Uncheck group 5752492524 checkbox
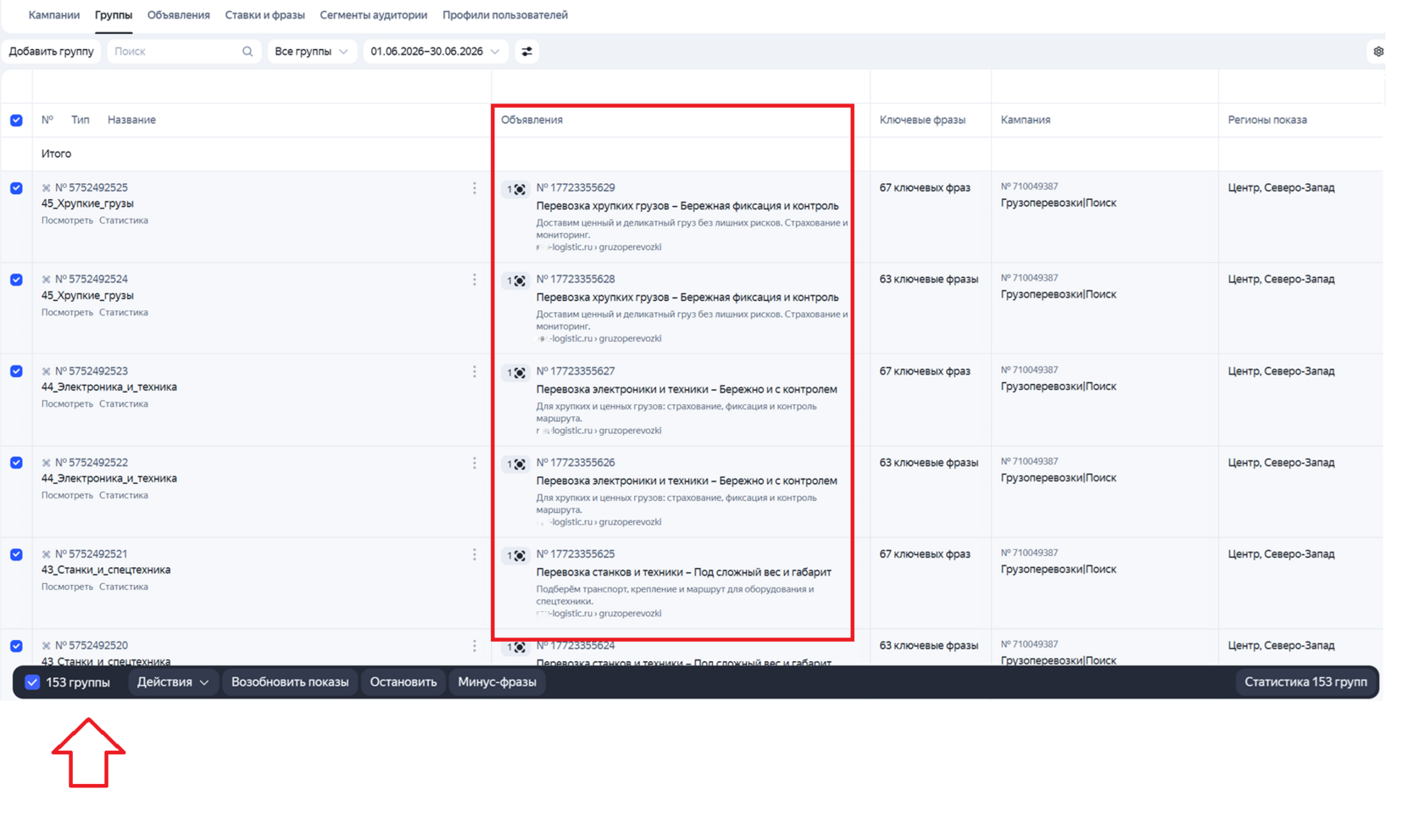1424x840 pixels. pyautogui.click(x=16, y=280)
